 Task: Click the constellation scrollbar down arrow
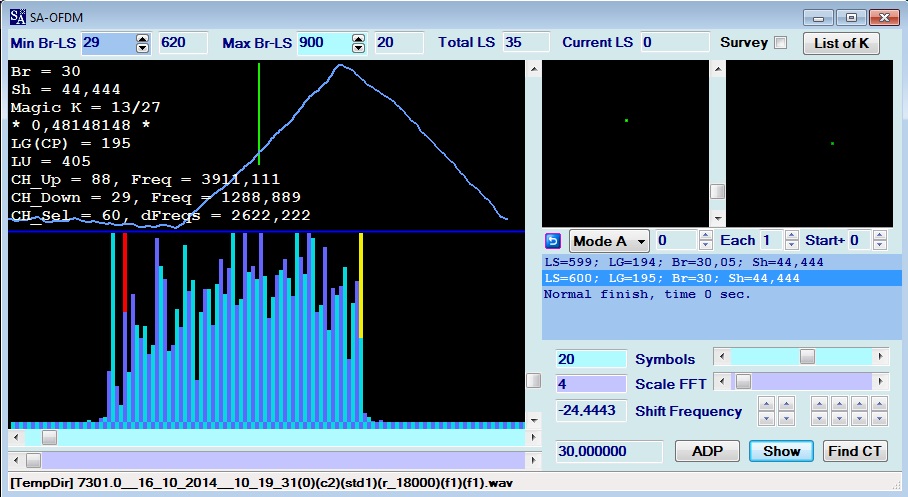pyautogui.click(x=717, y=218)
